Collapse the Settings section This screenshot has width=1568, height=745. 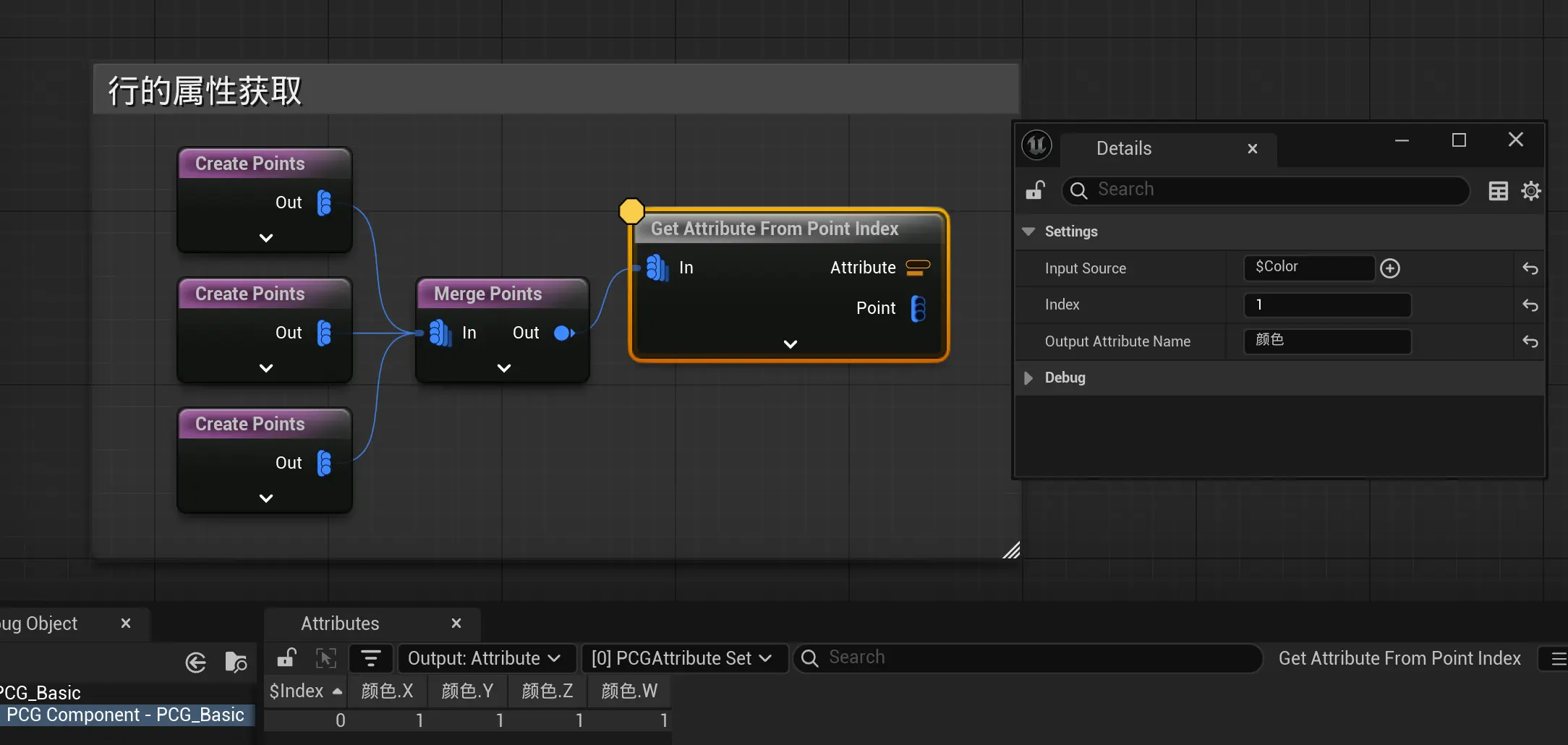pyautogui.click(x=1028, y=231)
